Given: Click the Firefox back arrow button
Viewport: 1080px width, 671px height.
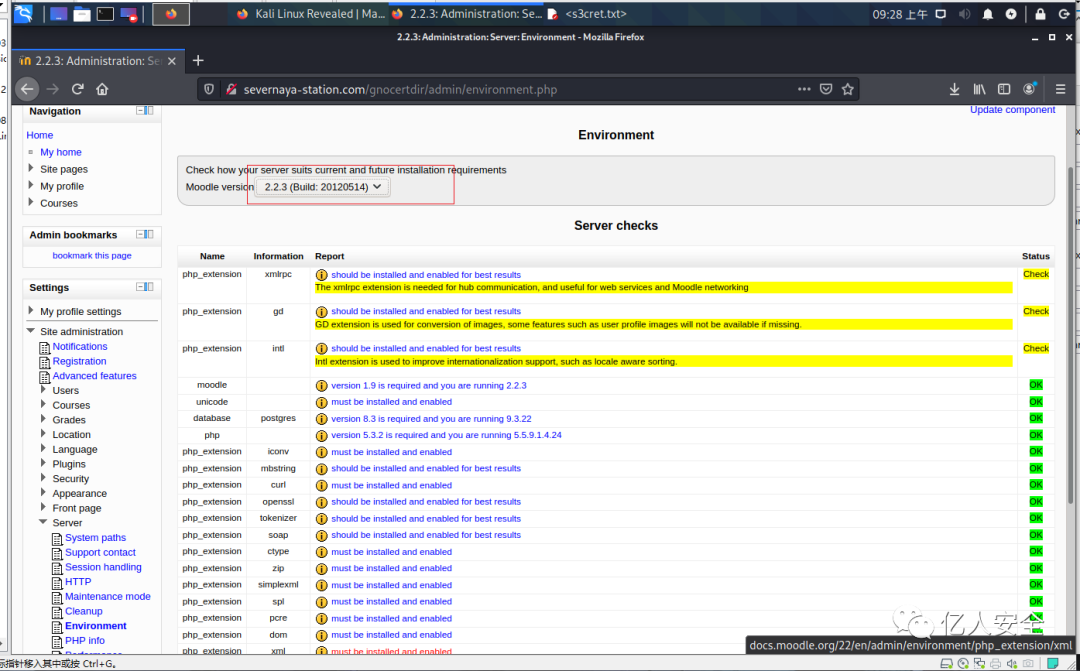Looking at the screenshot, I should (x=26, y=89).
